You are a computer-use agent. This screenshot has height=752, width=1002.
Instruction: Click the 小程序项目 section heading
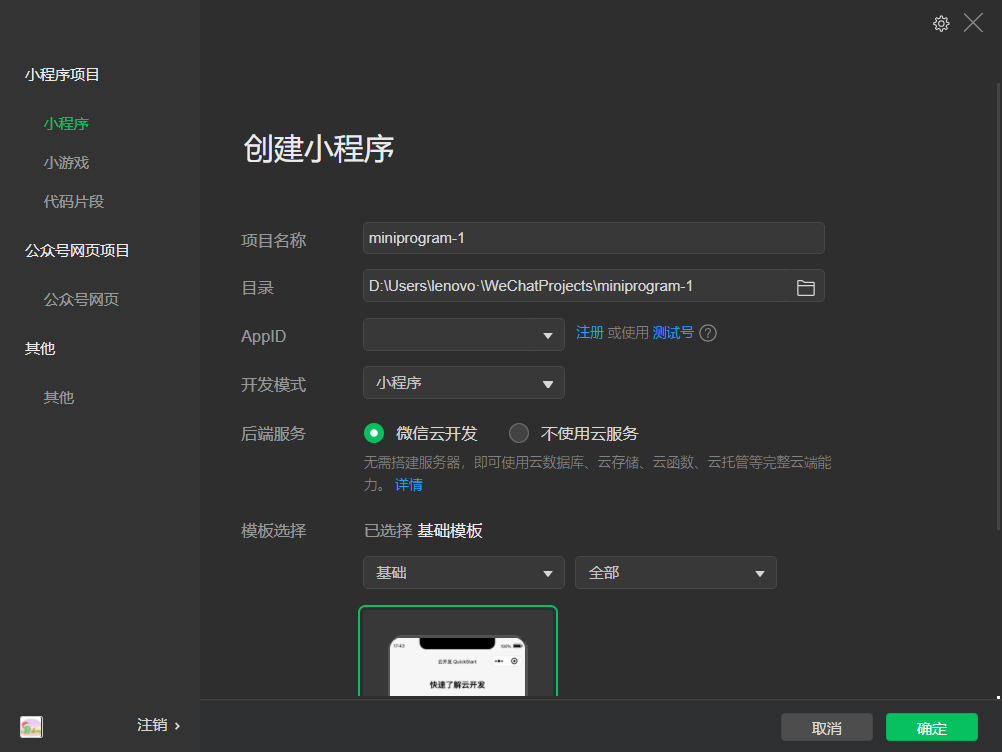(x=62, y=75)
